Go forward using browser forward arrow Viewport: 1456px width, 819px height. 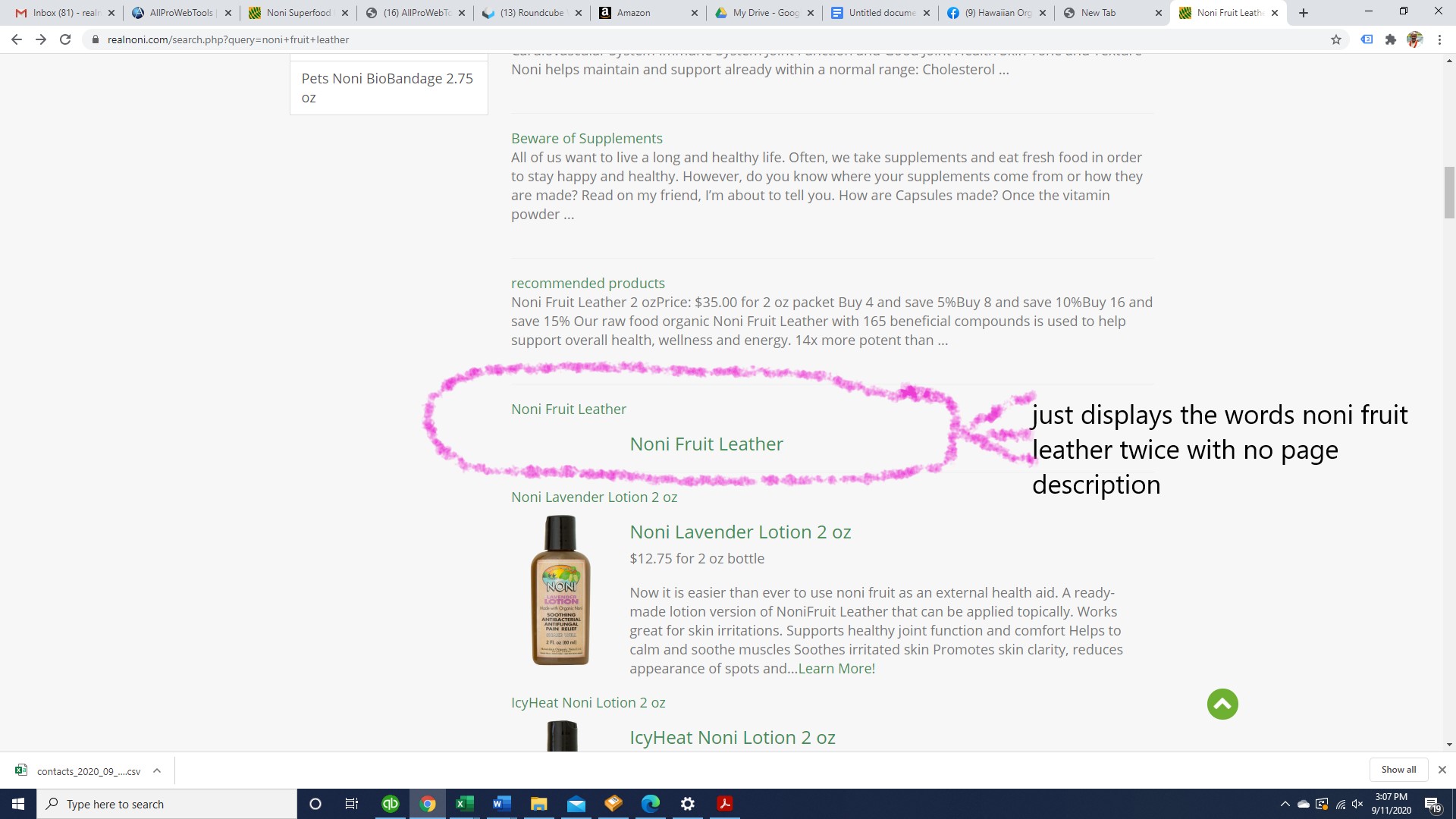[x=41, y=39]
